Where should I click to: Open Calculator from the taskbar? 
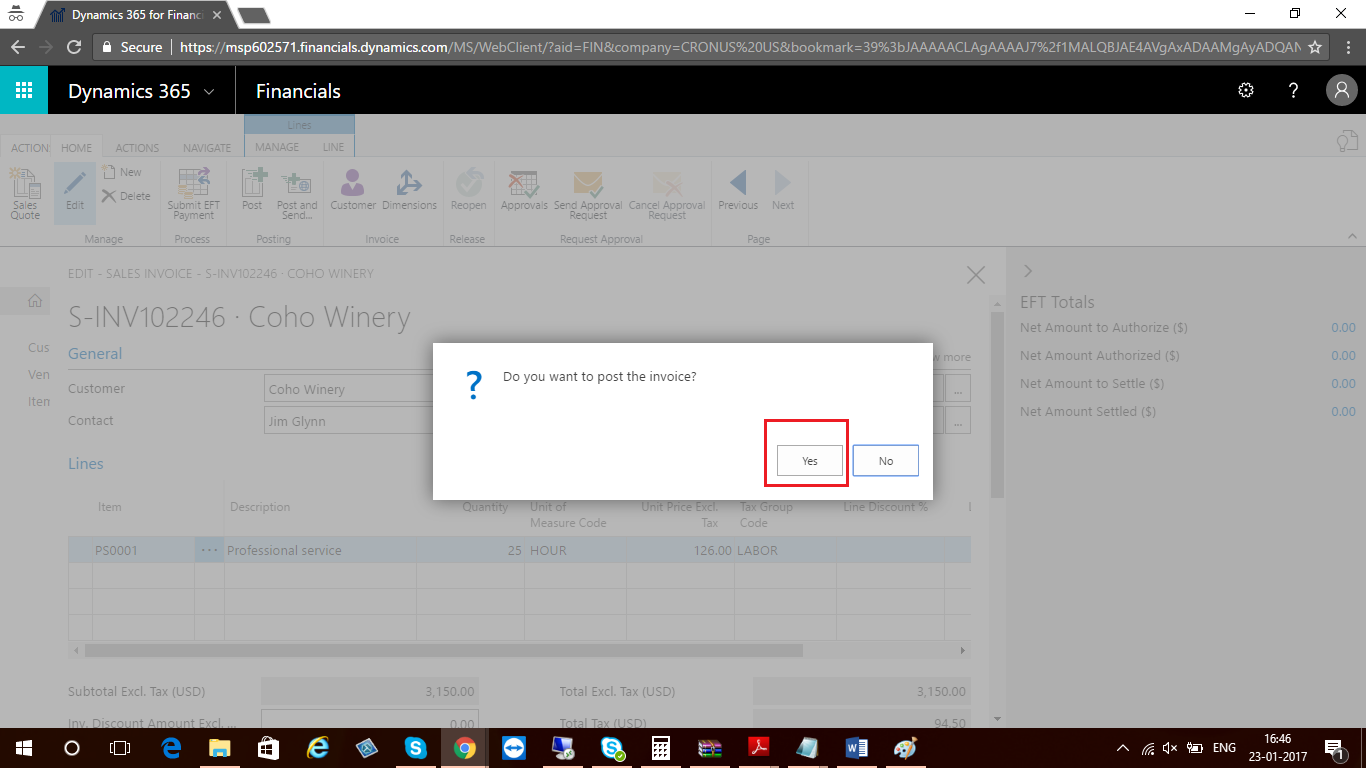[660, 748]
